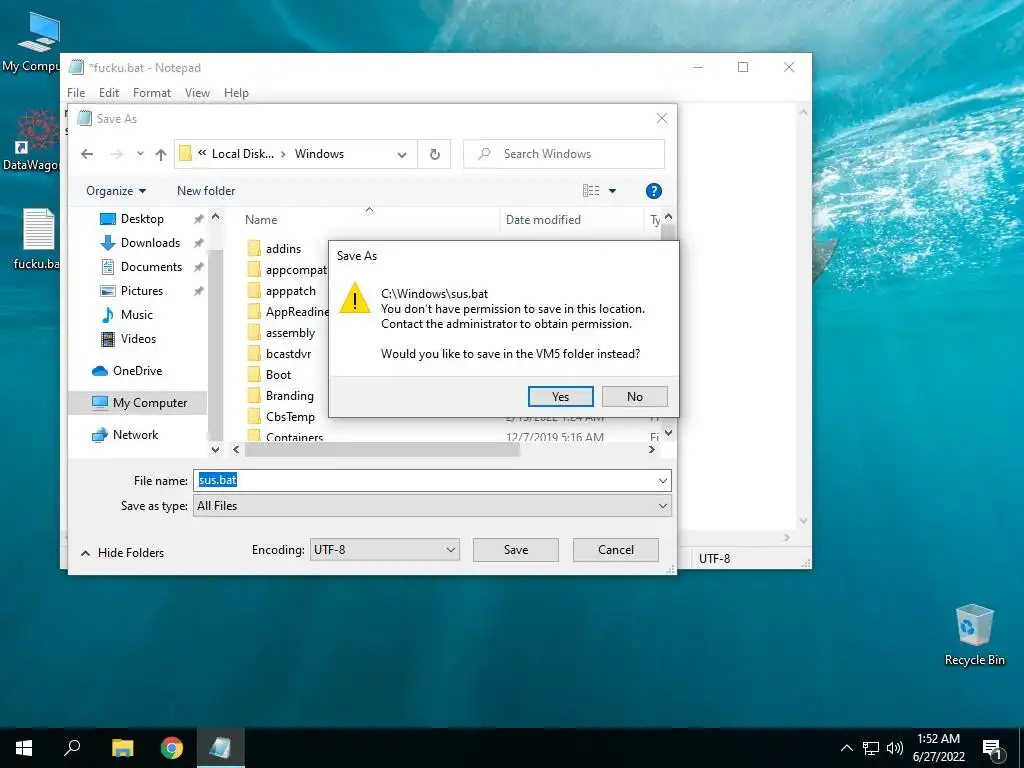Expand the File name history dropdown arrow
This screenshot has width=1024, height=768.
pos(662,481)
